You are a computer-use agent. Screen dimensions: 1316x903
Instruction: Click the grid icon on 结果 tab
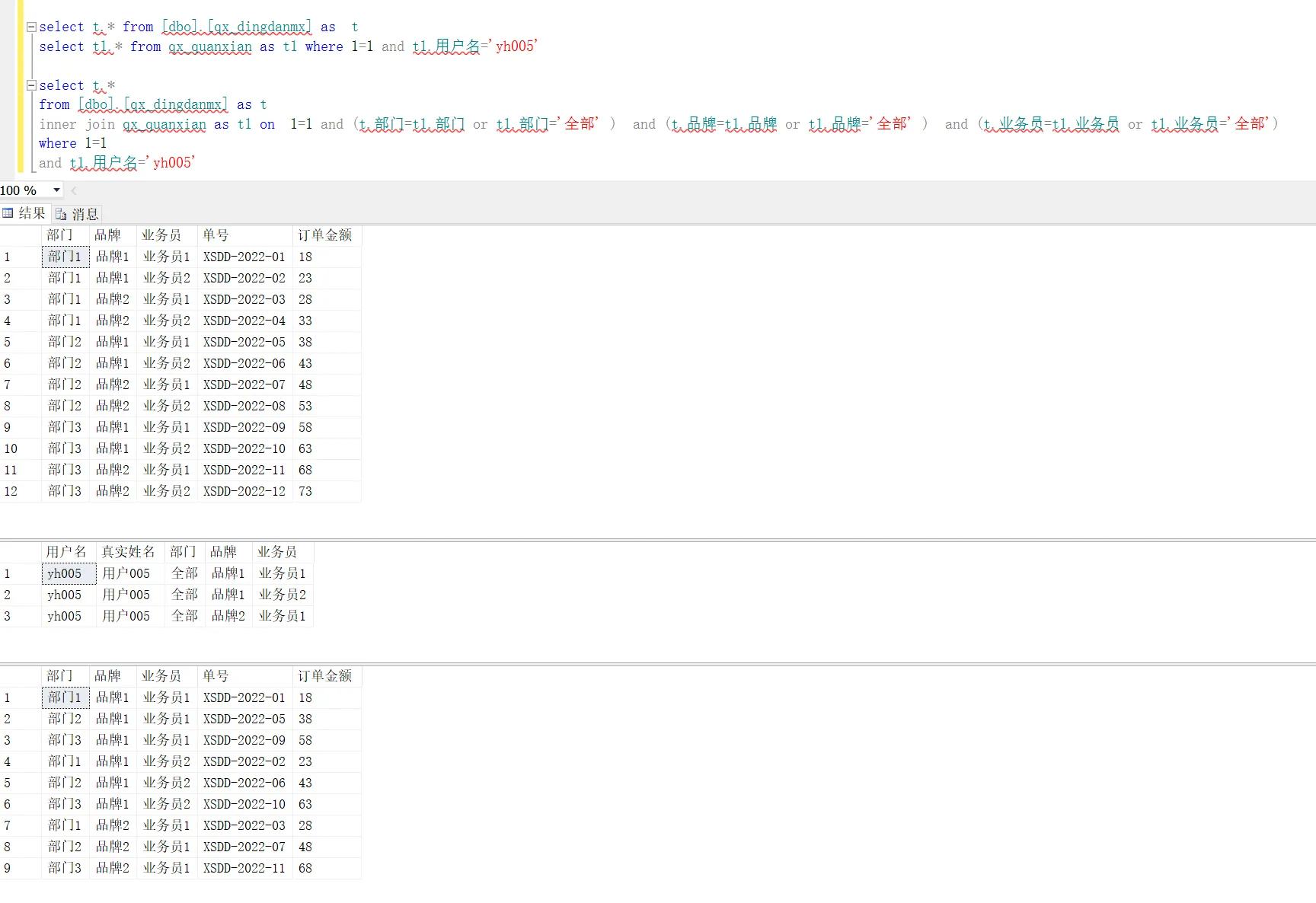tap(8, 214)
